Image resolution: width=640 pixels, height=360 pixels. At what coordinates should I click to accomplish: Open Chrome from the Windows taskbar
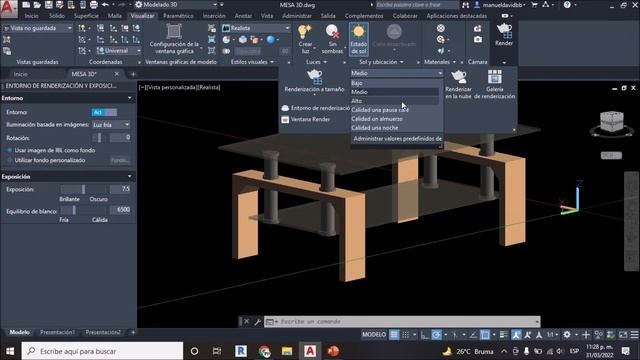[x=264, y=351]
